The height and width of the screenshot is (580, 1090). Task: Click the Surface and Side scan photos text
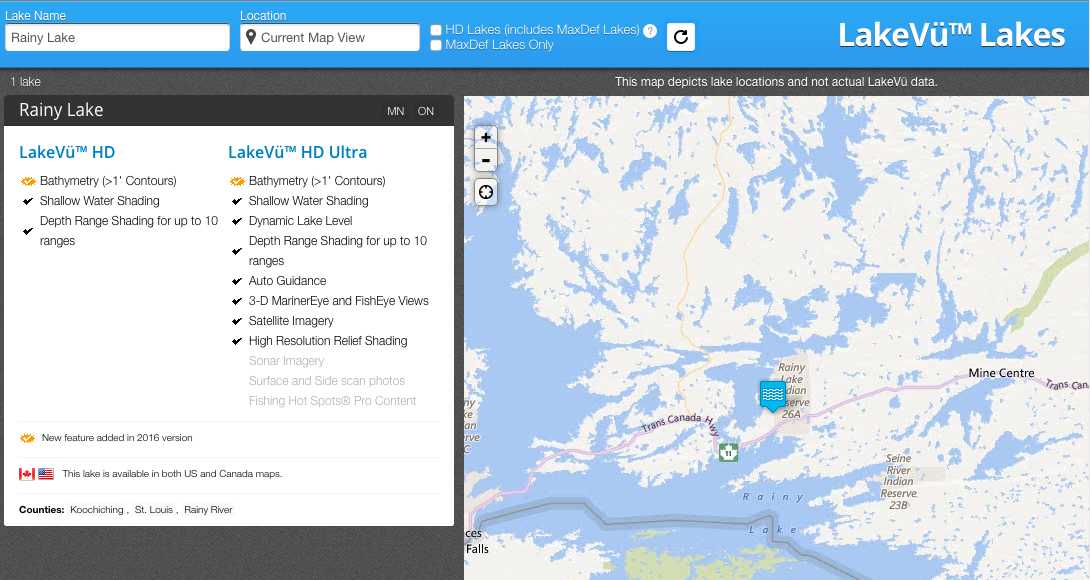pyautogui.click(x=327, y=381)
